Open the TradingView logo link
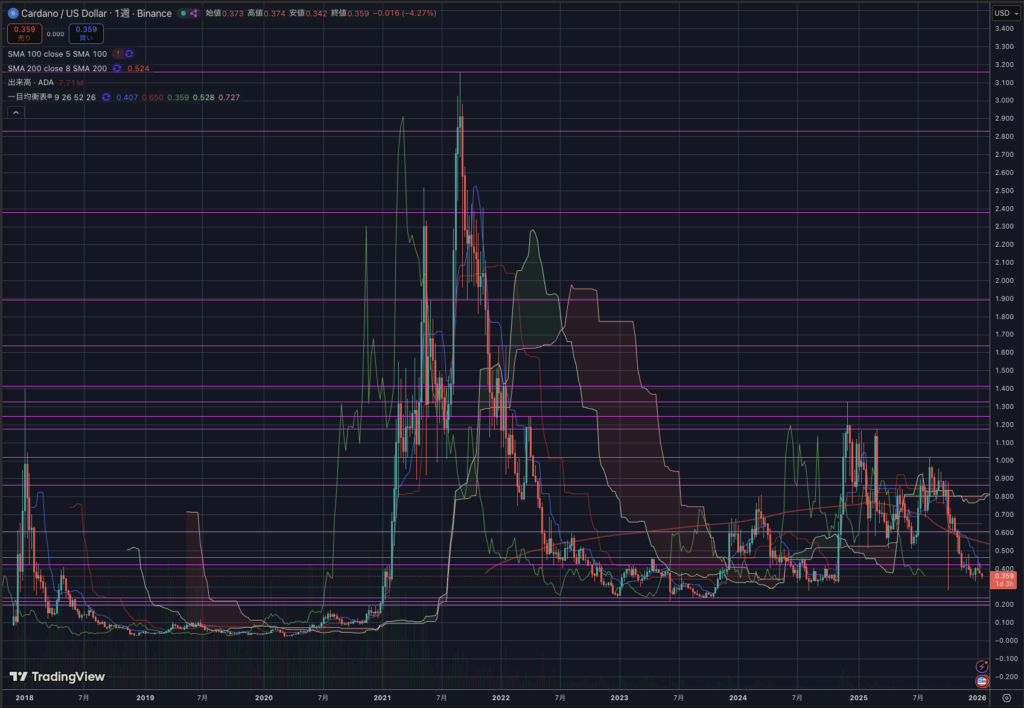This screenshot has width=1024, height=708. [x=49, y=676]
